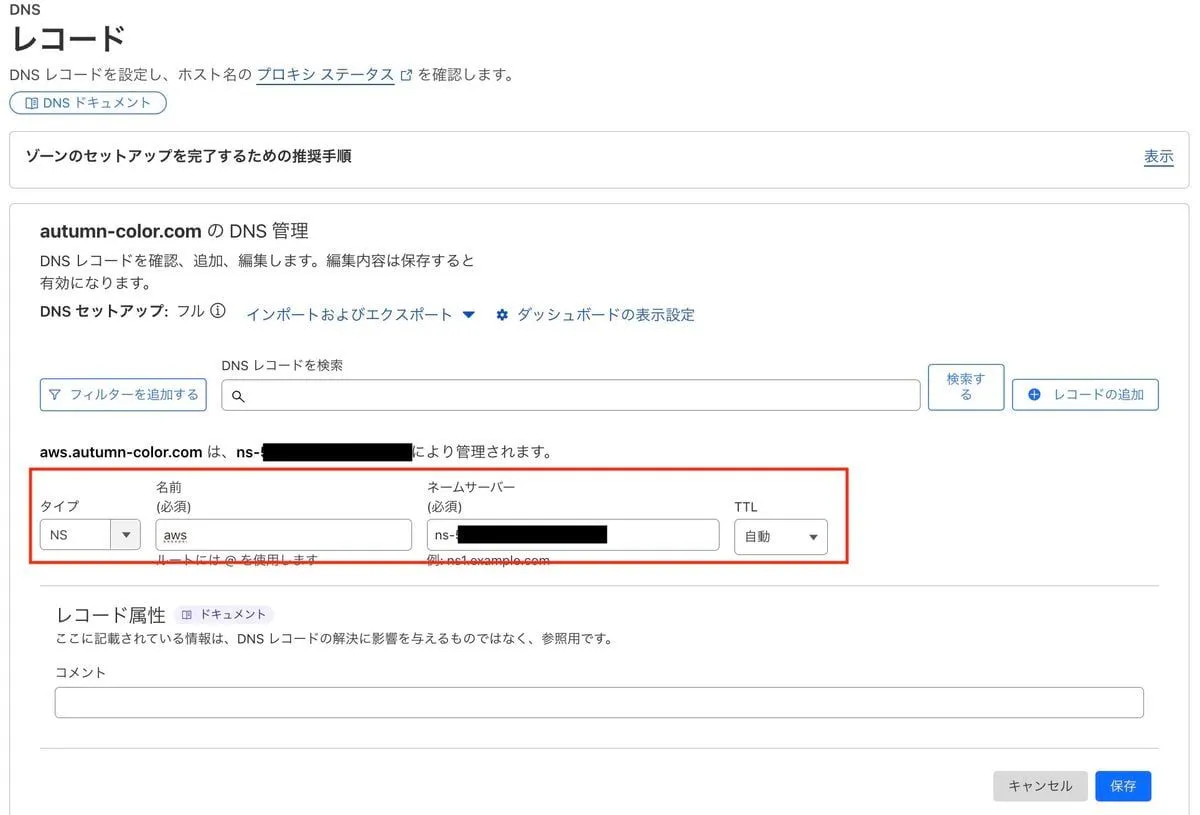
Task: Click into the ネームサーバー input field
Action: (x=660, y=535)
